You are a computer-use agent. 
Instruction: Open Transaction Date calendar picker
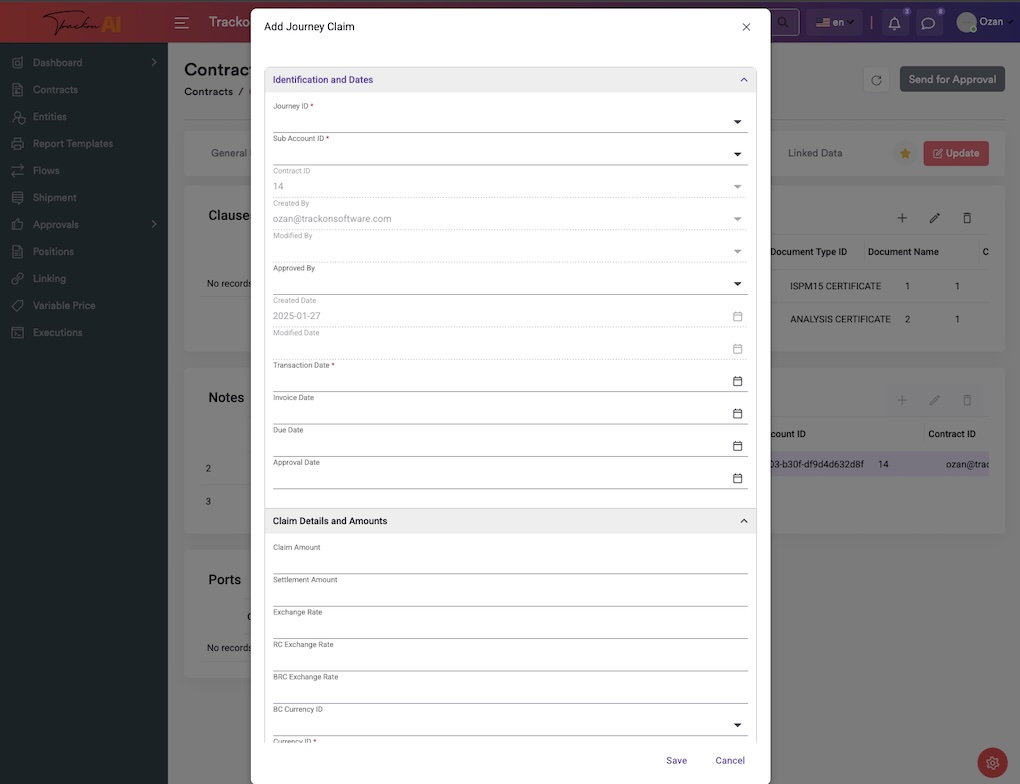coord(738,381)
